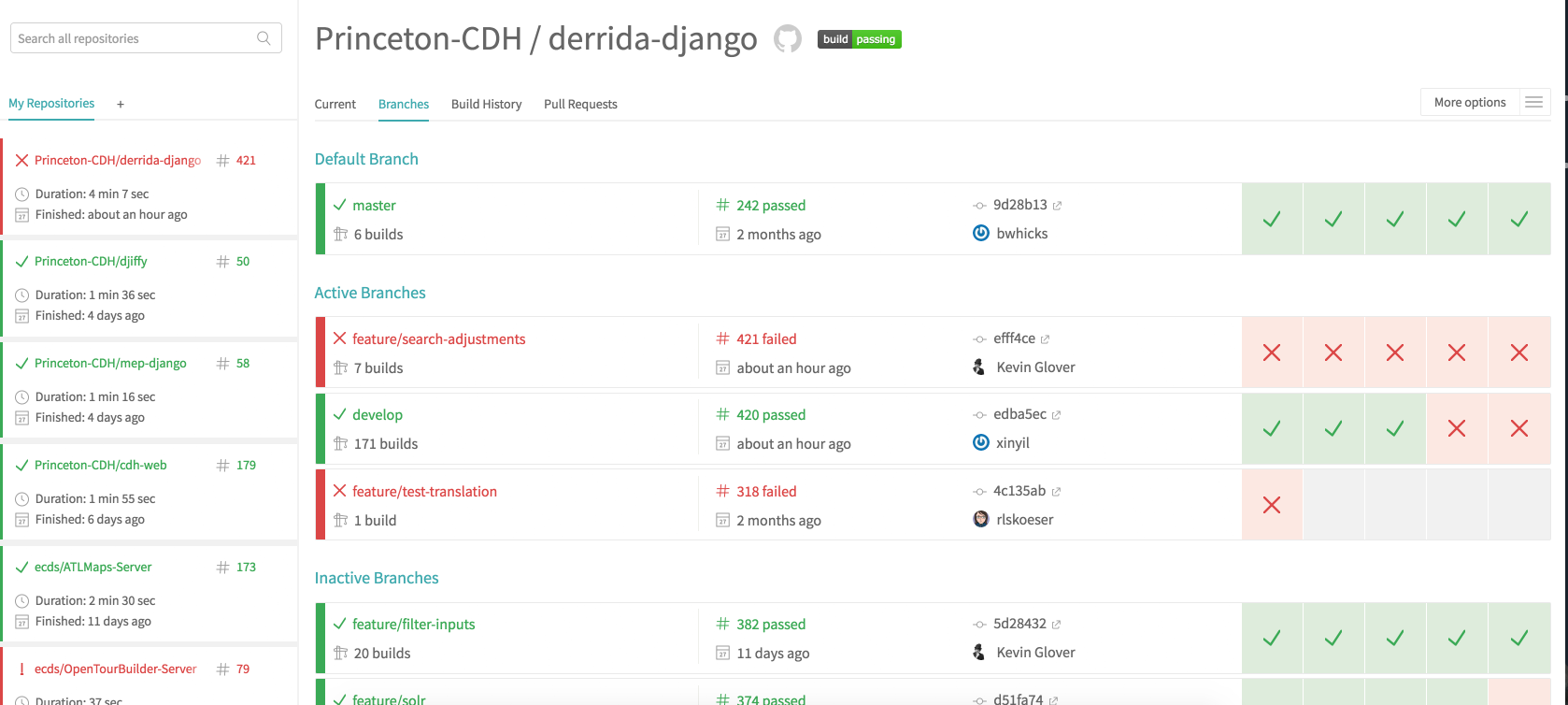Click the build passing badge
1568x705 pixels.
point(860,39)
